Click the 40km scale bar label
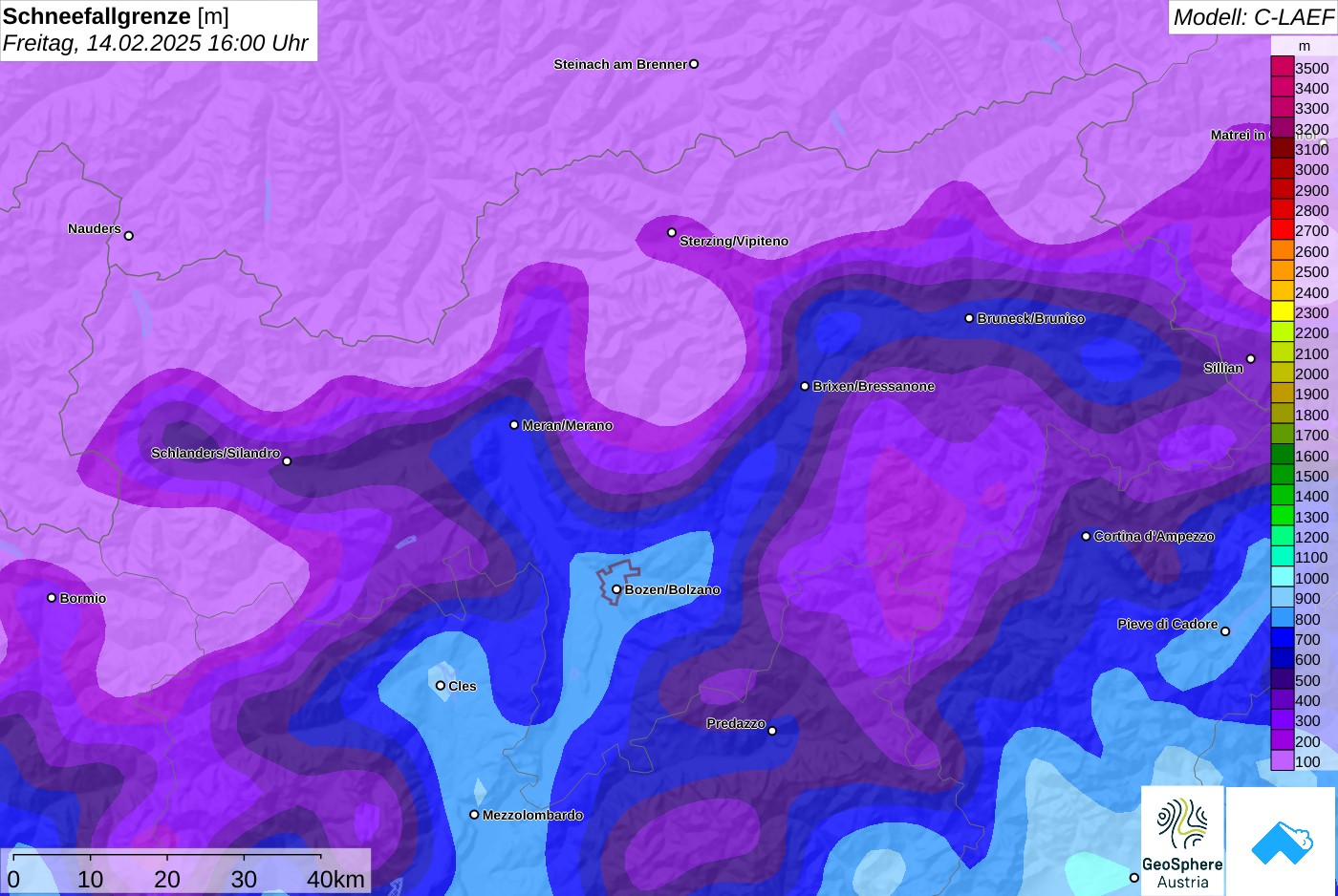1338x896 pixels. [336, 879]
